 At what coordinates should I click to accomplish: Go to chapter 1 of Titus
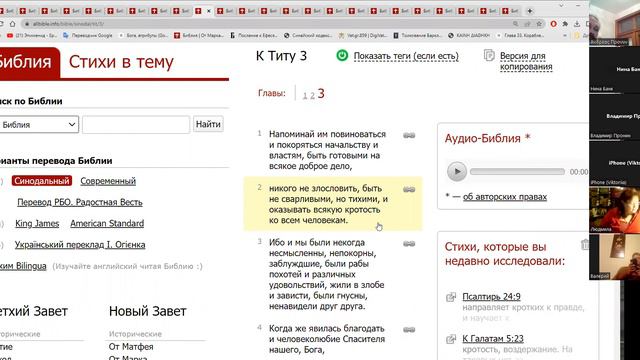tap(304, 96)
